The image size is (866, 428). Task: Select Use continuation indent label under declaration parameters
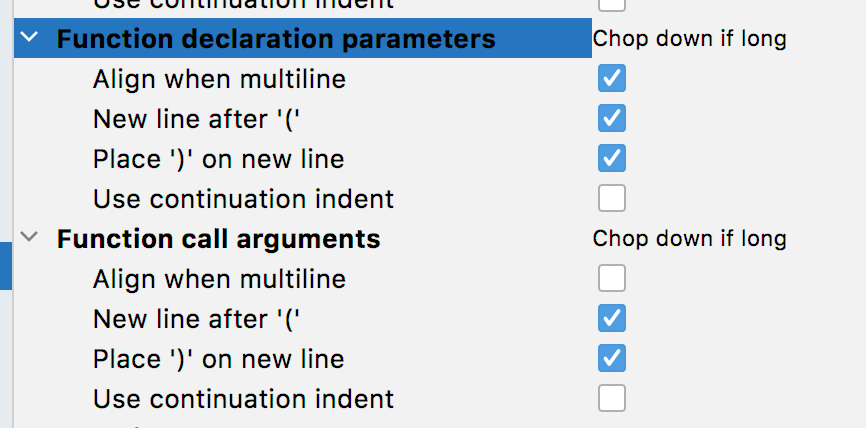(x=243, y=199)
